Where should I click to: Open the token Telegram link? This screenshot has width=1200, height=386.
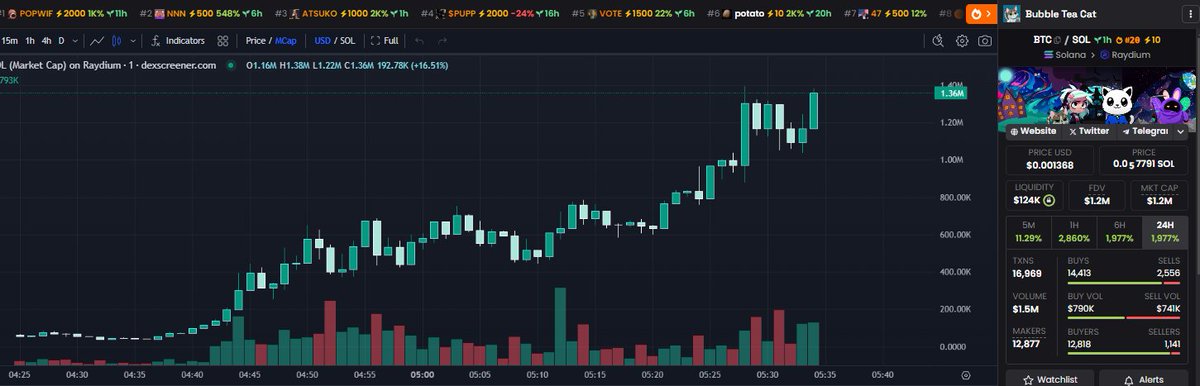pyautogui.click(x=1144, y=131)
